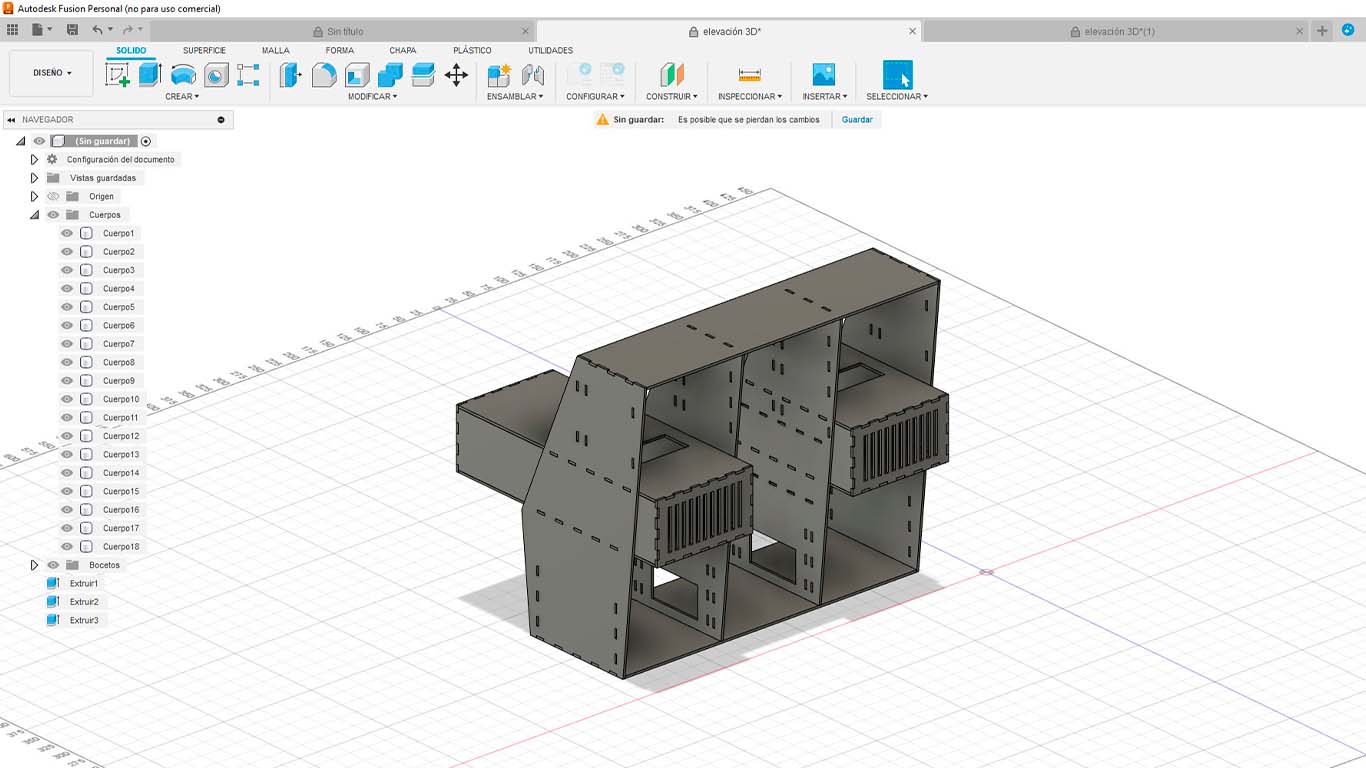The height and width of the screenshot is (768, 1366).
Task: Click the Guardar link
Action: click(x=857, y=120)
